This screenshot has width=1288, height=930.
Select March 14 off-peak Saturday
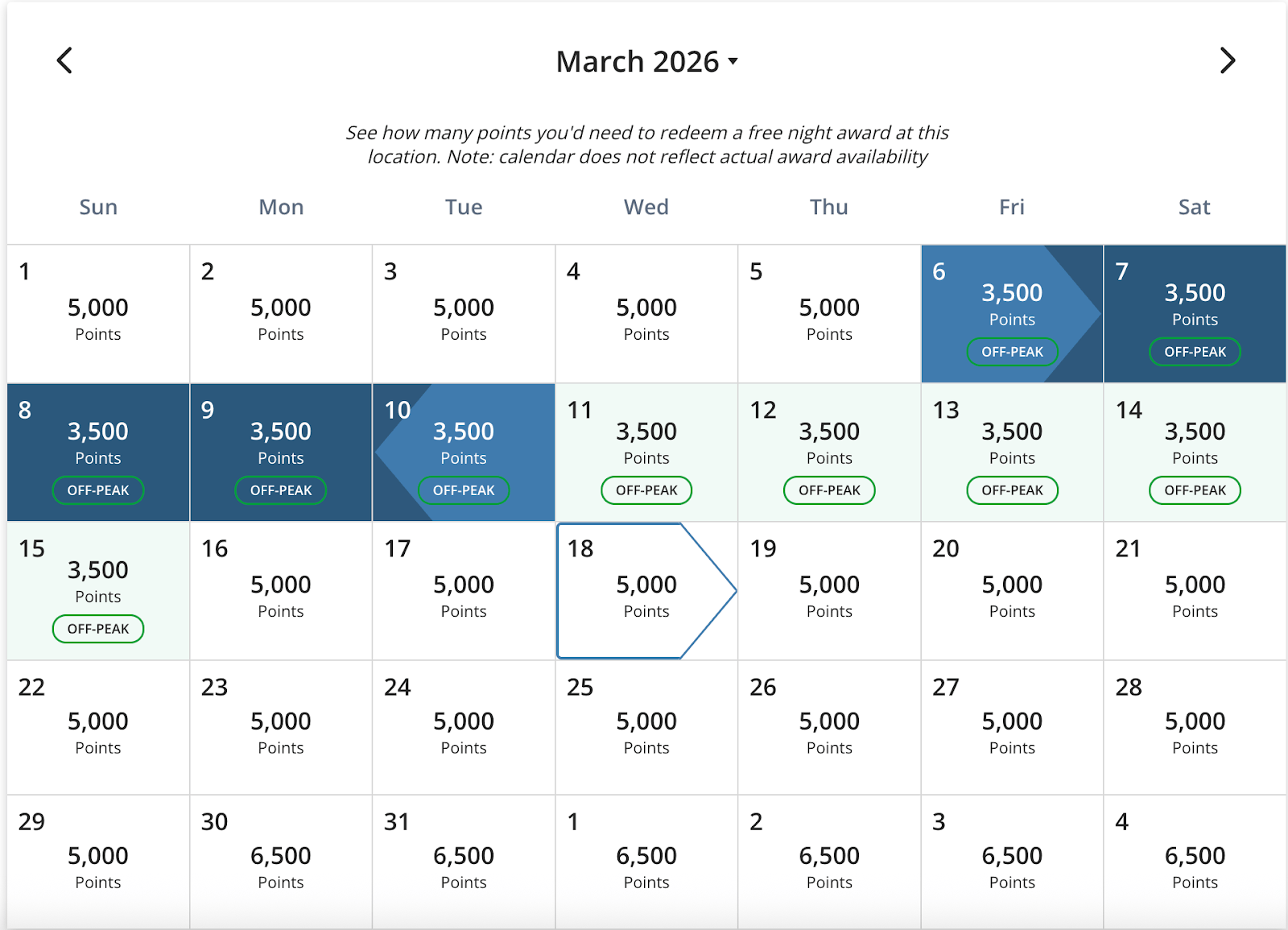1195,443
